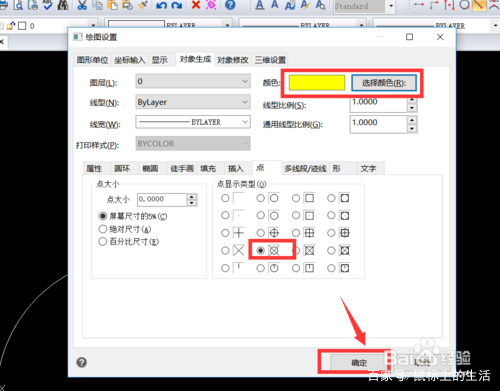The width and height of the screenshot is (500, 391).
Task: Select 屏幕尺寸的5% radio option
Action: (103, 216)
